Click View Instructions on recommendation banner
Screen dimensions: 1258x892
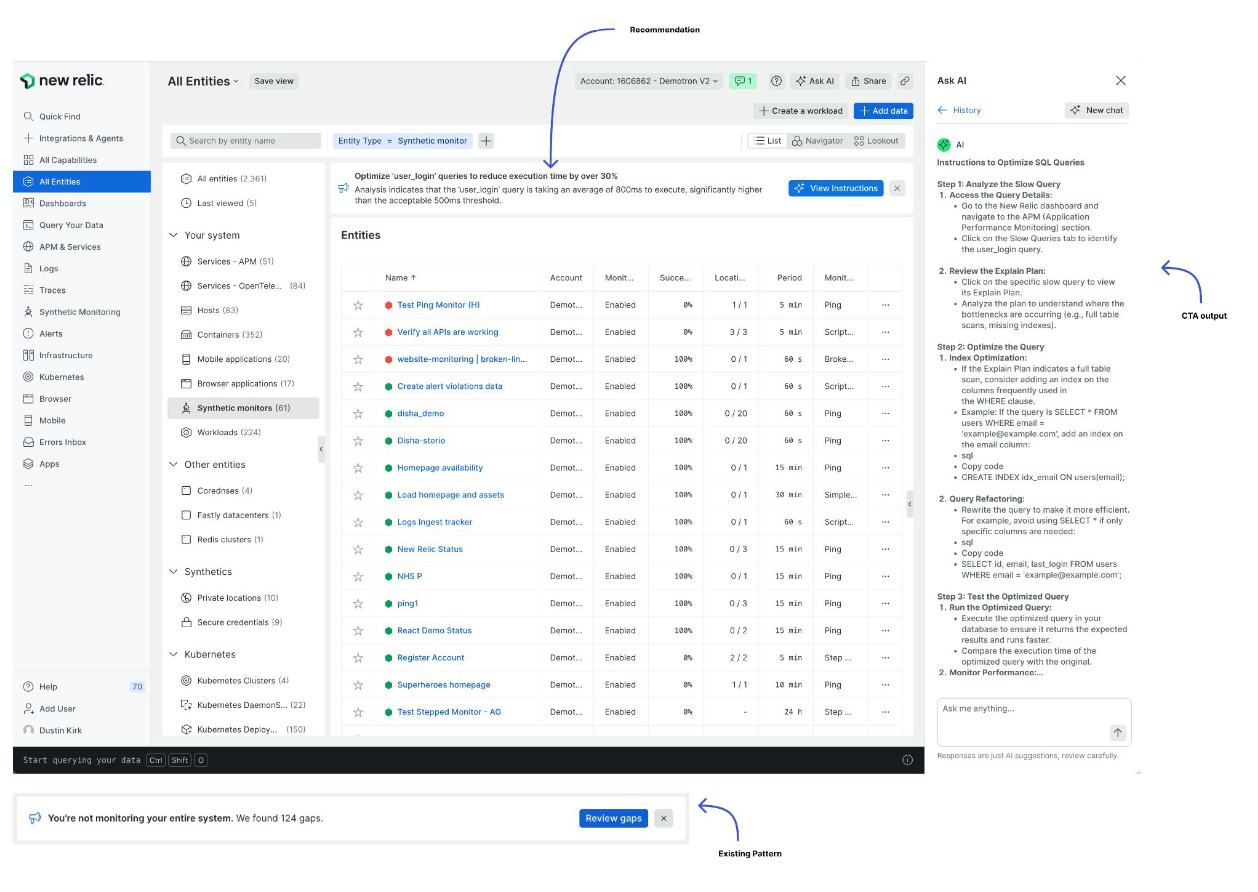tap(836, 188)
